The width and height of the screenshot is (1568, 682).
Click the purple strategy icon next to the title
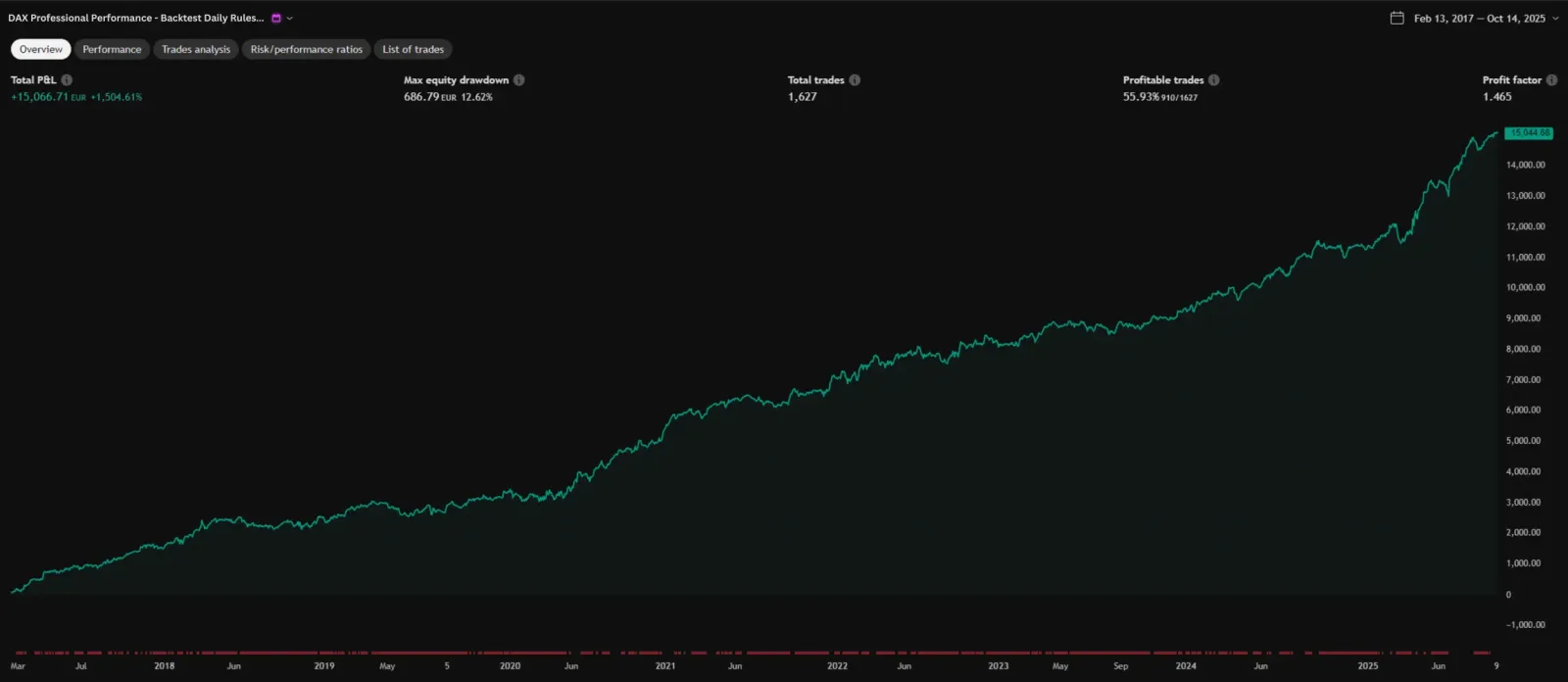click(276, 18)
